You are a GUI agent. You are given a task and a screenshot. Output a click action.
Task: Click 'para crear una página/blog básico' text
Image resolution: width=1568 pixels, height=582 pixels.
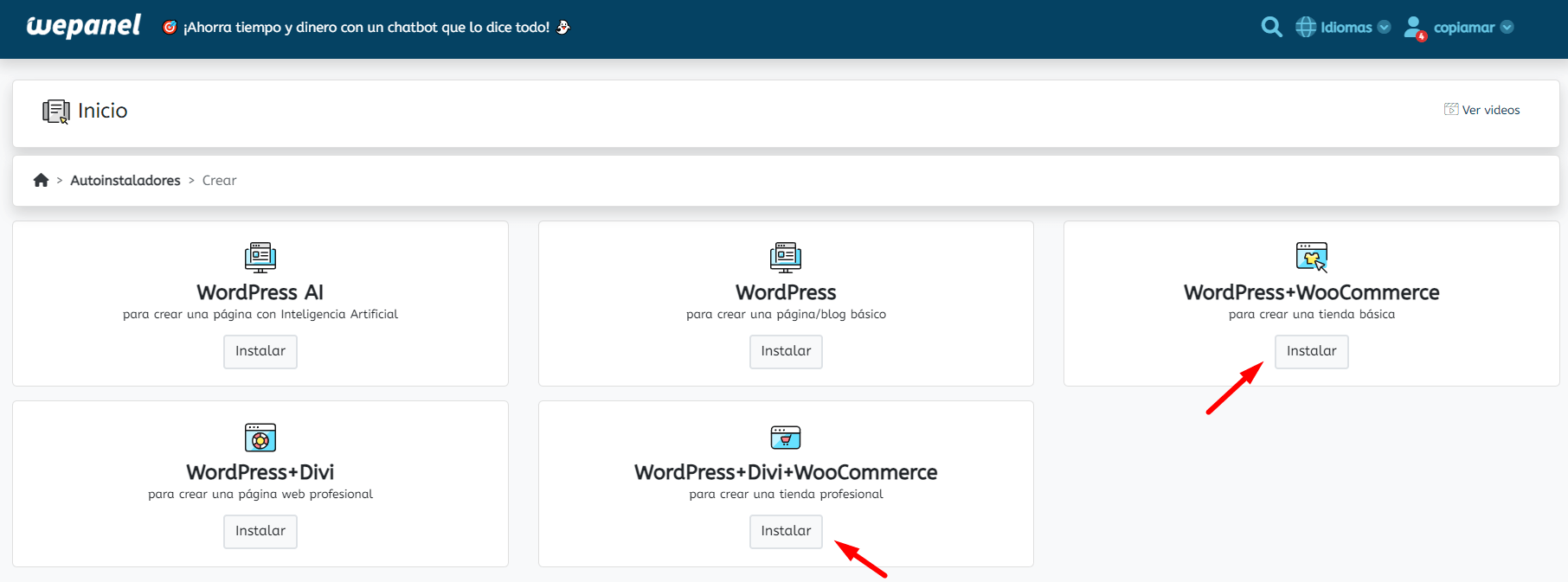786,315
